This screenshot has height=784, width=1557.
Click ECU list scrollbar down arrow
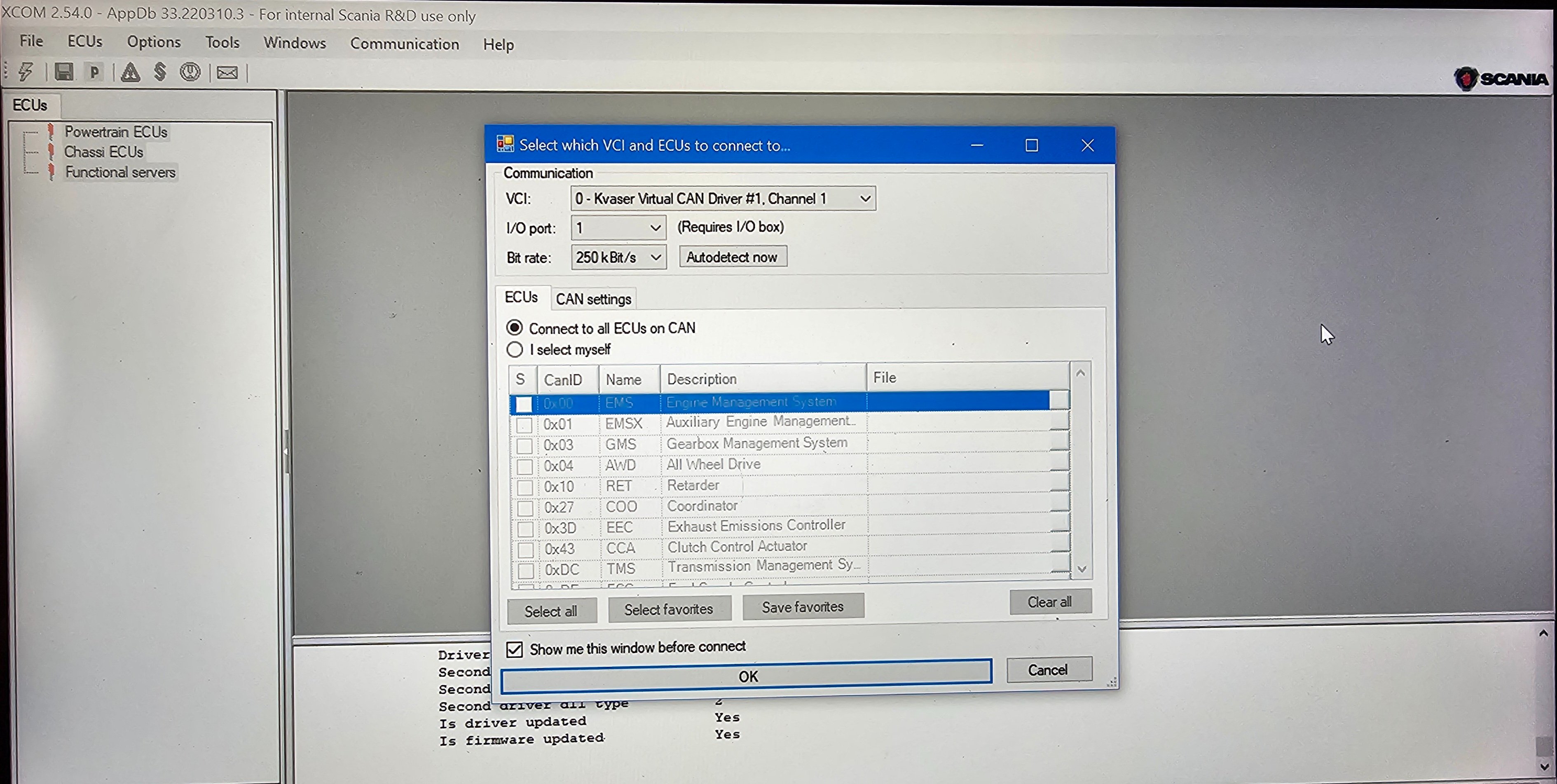pyautogui.click(x=1082, y=569)
